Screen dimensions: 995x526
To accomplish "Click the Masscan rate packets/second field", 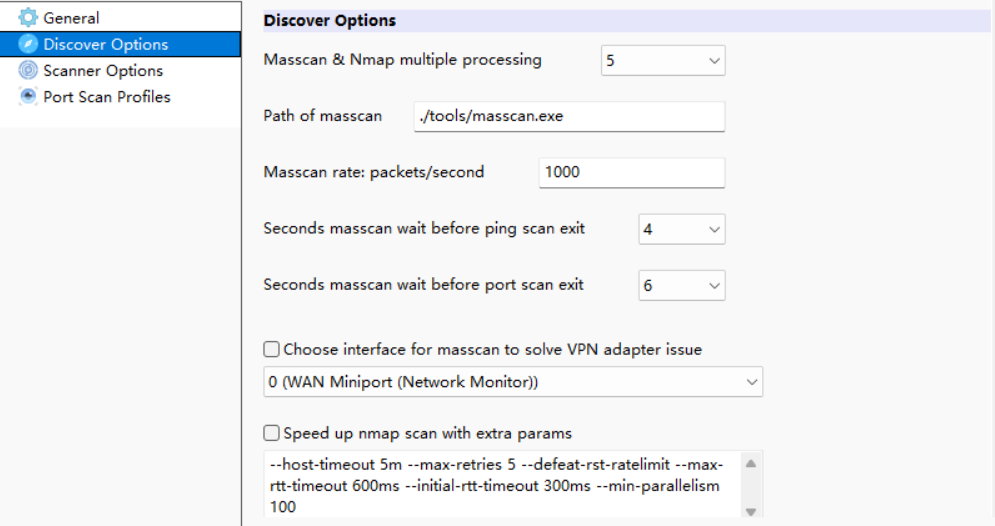I will pos(631,173).
